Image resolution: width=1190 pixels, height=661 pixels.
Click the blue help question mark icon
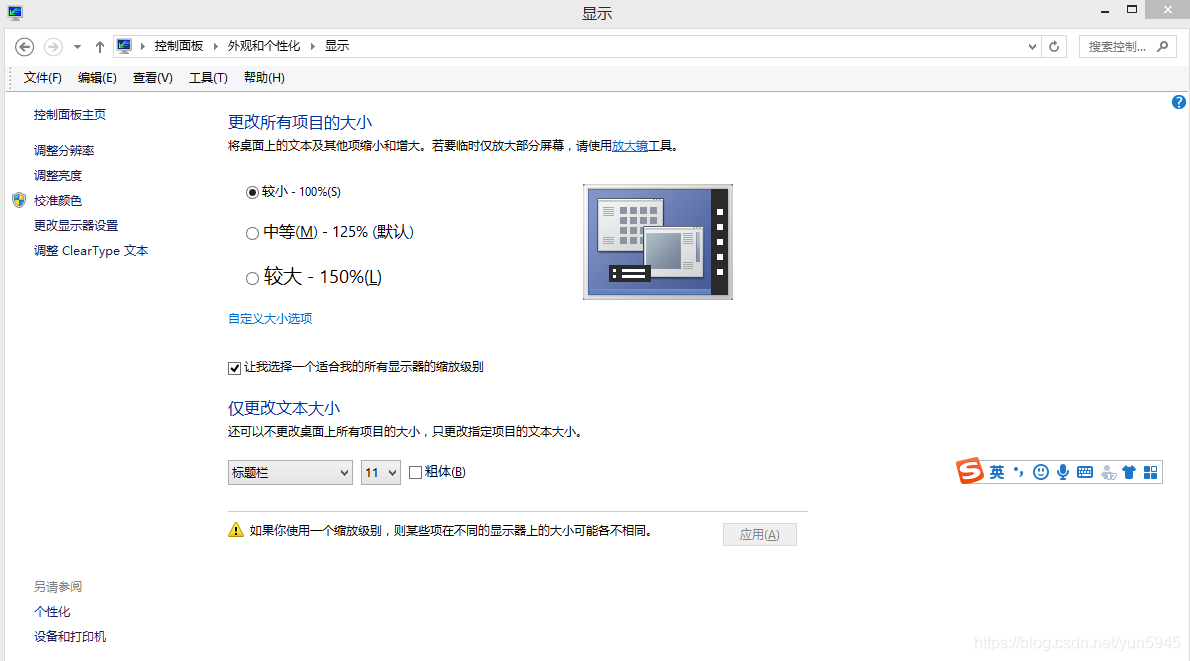point(1178,101)
